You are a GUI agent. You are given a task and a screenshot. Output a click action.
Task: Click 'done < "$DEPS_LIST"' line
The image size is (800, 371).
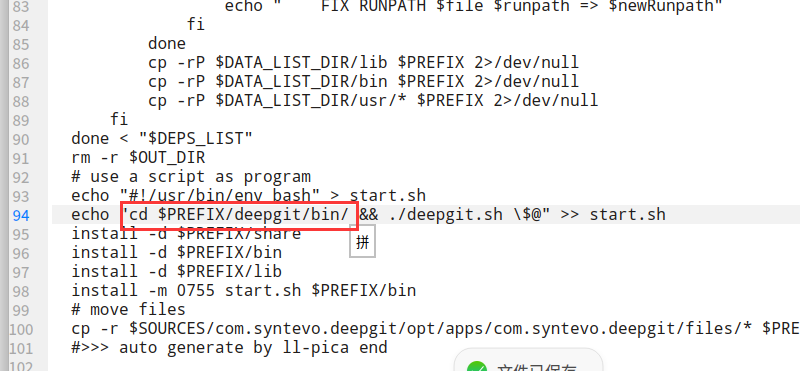pyautogui.click(x=162, y=139)
